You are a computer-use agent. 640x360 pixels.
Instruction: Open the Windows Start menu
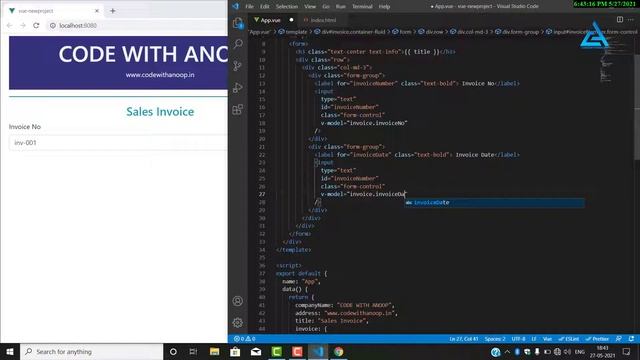click(10, 352)
